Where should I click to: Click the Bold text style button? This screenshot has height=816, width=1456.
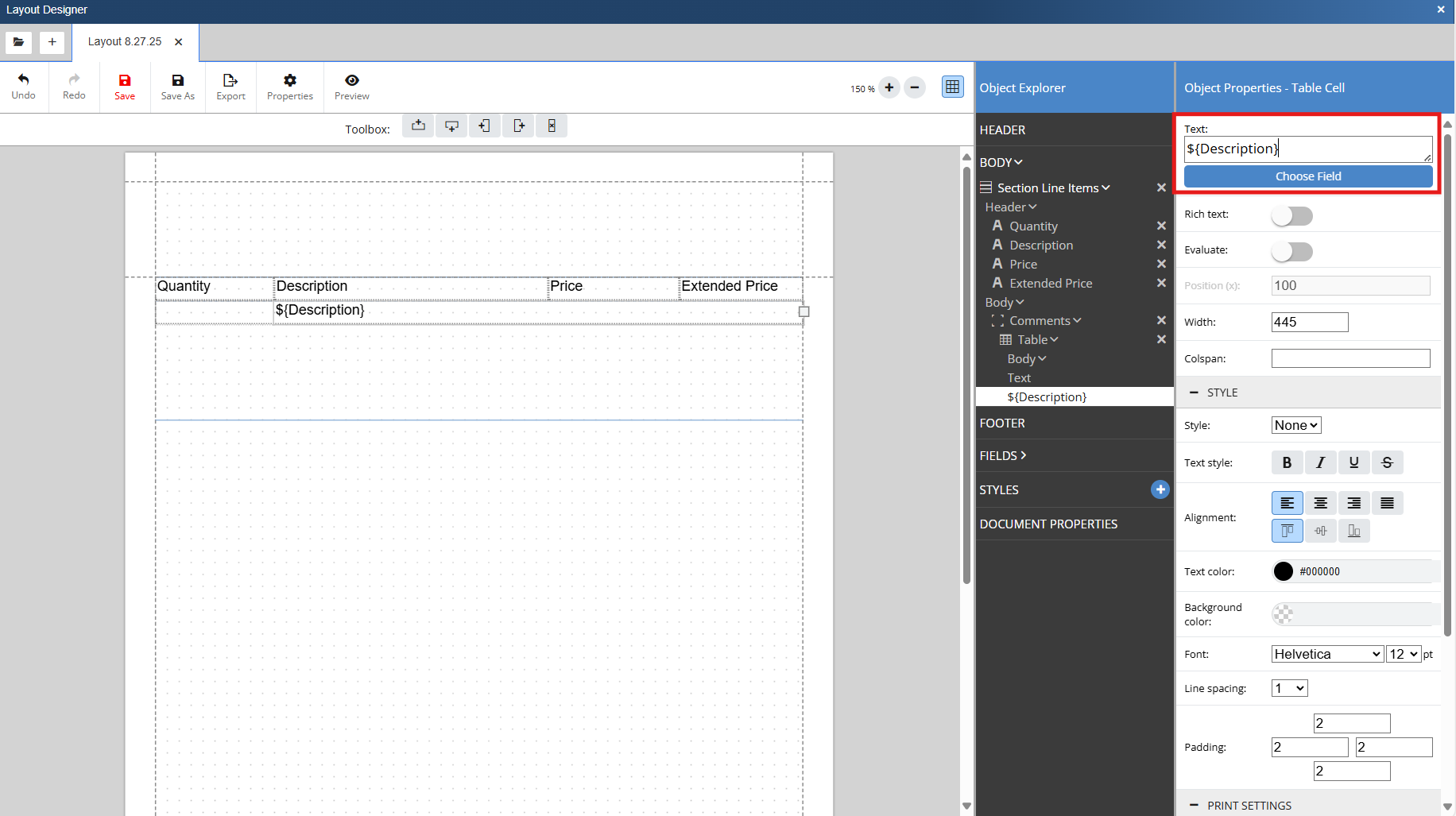click(1287, 462)
